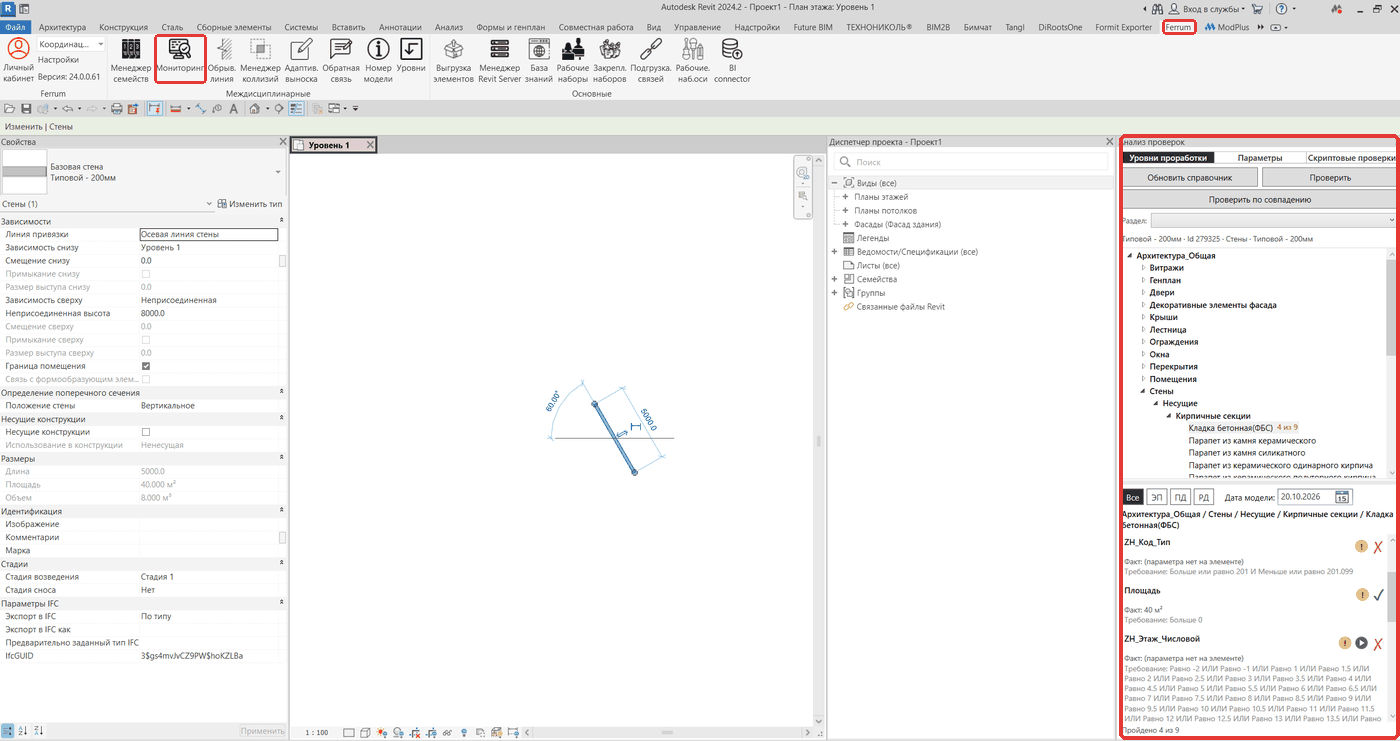The image size is (1400, 741).
Task: Expand the Семейства node in project browser
Action: click(x=835, y=279)
